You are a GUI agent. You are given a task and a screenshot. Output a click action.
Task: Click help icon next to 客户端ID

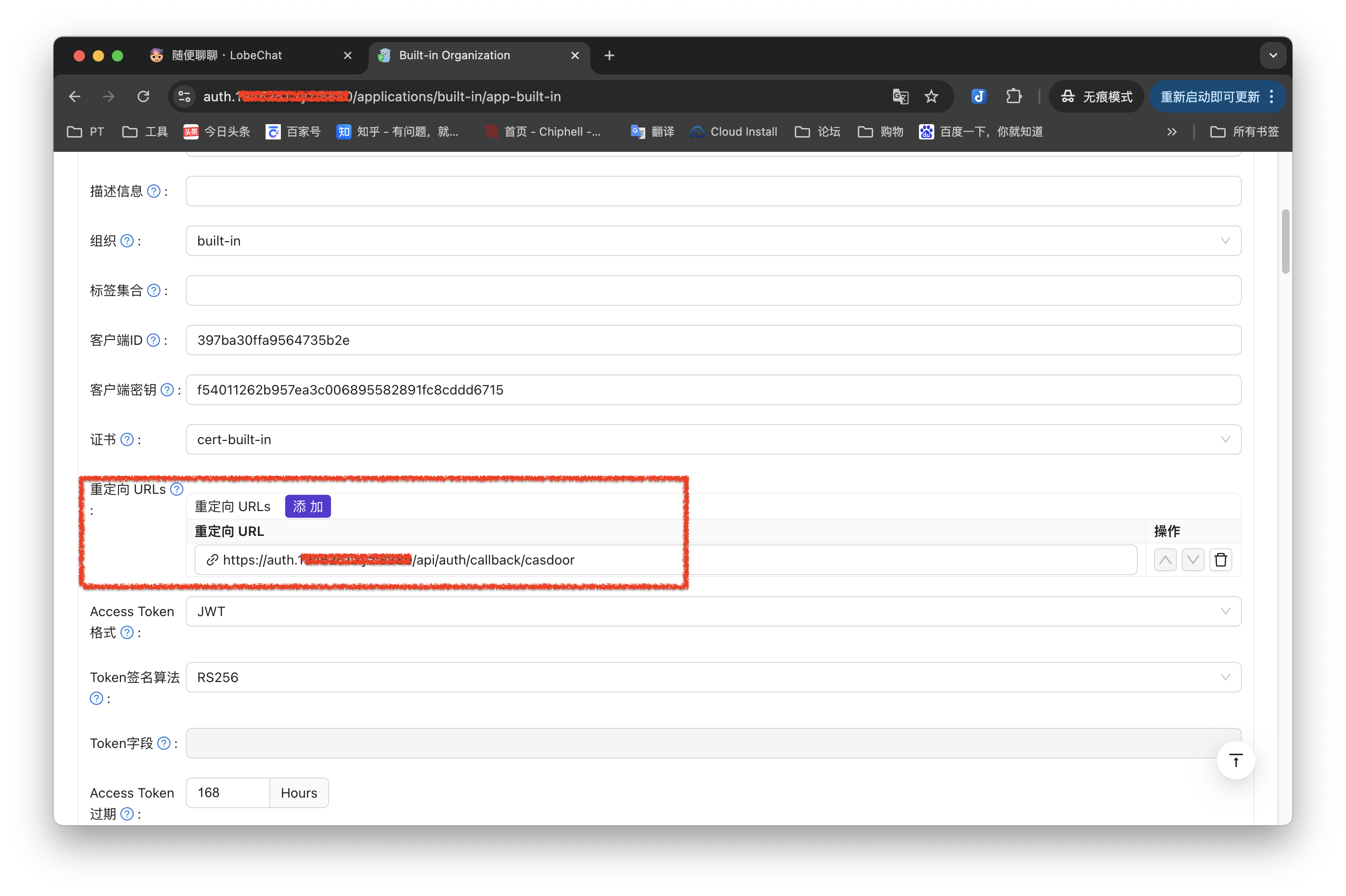click(x=153, y=341)
